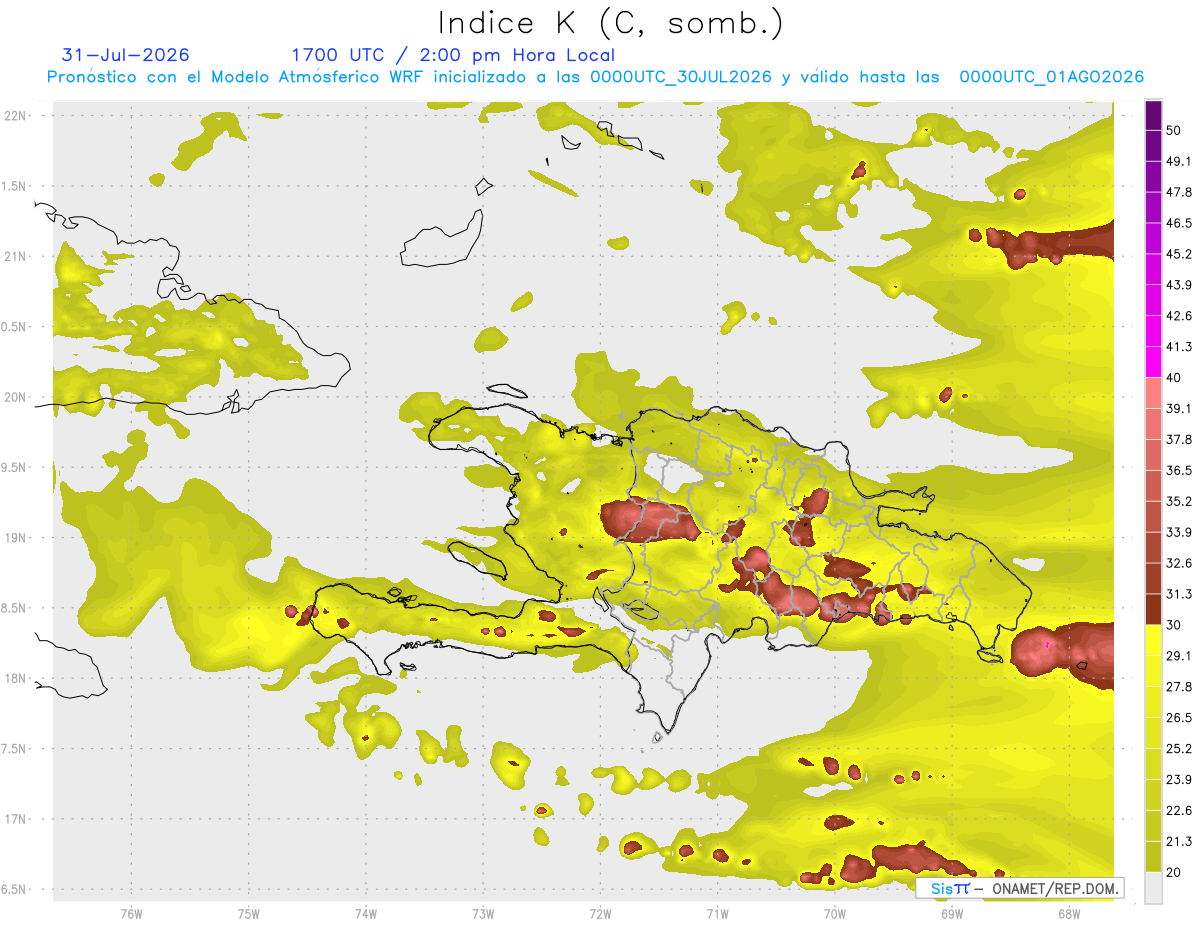Viewport: 1200px width, 927px height.
Task: Click the colorbar value "39.1"
Action: 1180,409
